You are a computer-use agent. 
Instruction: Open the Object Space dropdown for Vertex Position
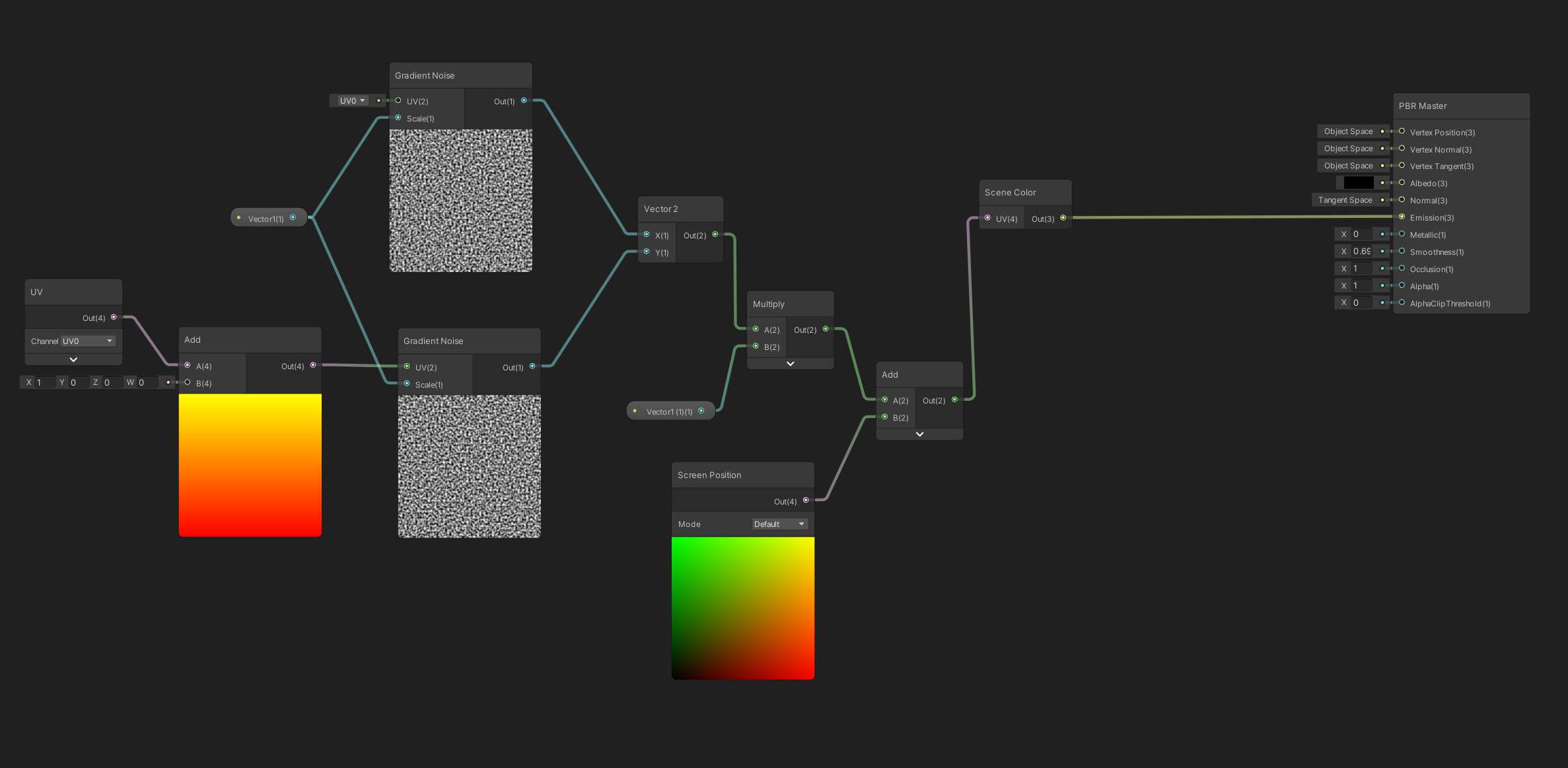coord(1349,131)
